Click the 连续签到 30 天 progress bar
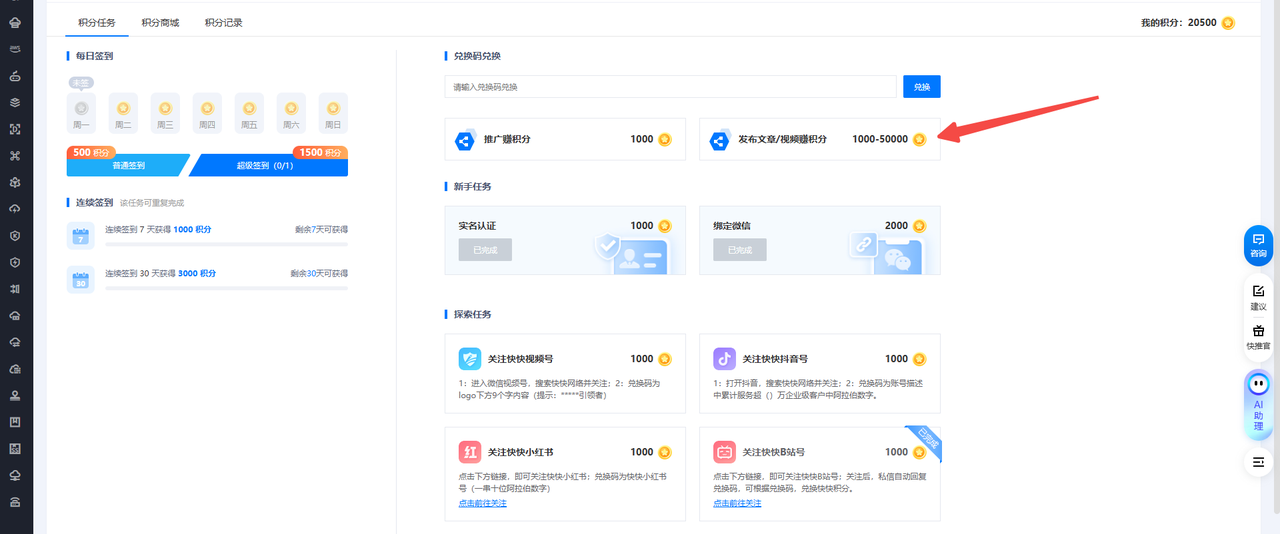This screenshot has width=1280, height=534. tap(226, 288)
